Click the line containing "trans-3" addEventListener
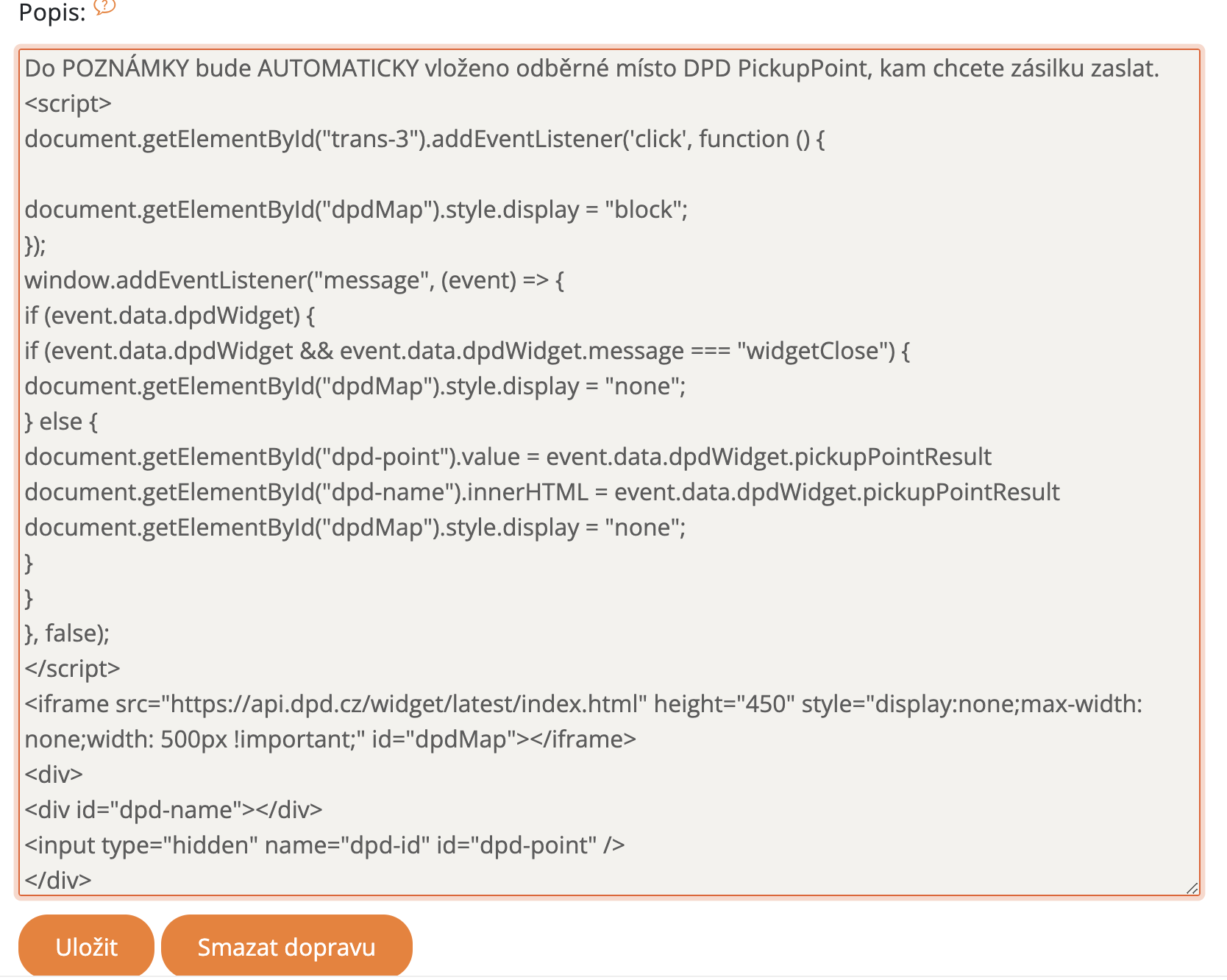 coord(424,139)
